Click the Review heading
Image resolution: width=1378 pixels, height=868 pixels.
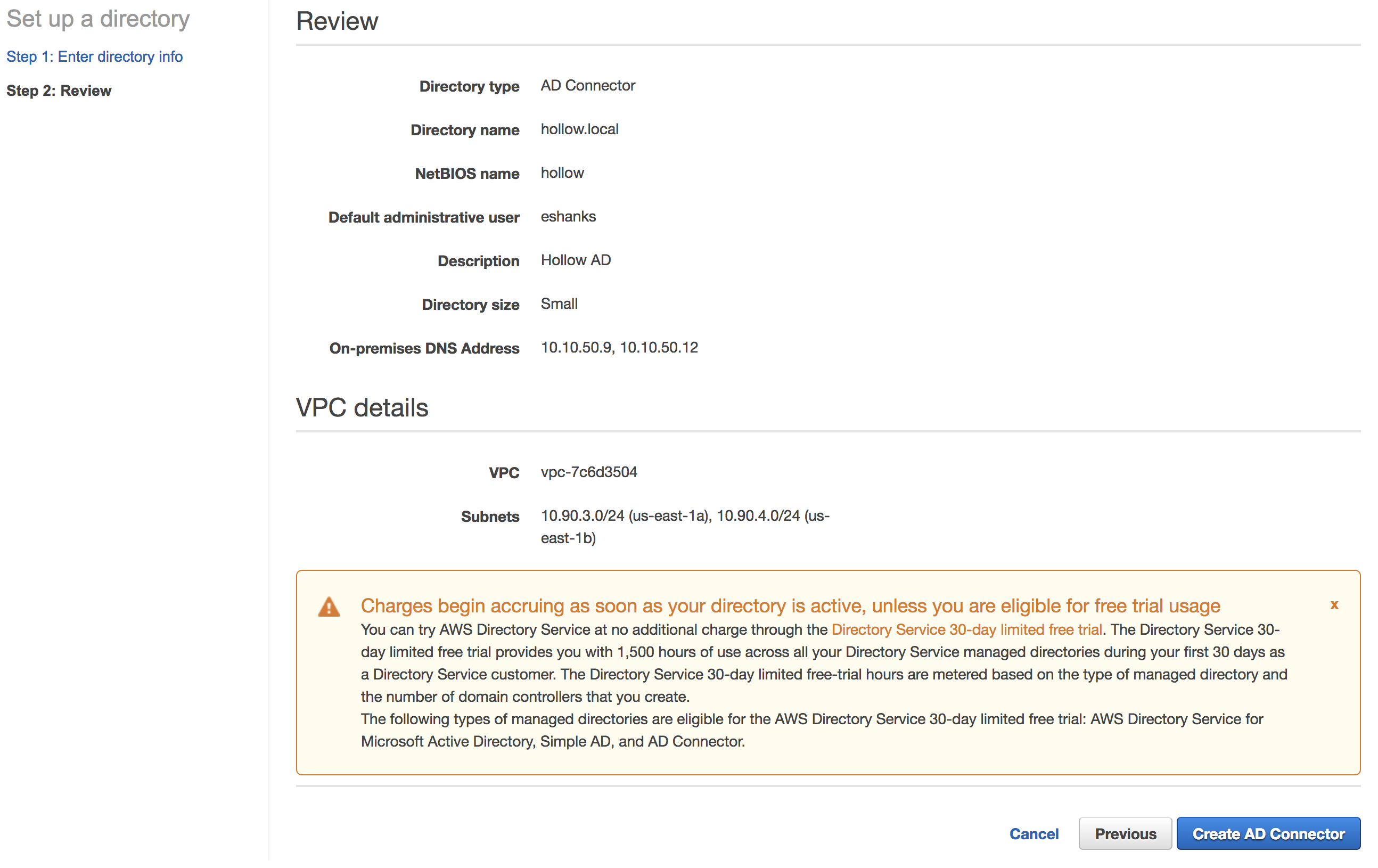337,22
